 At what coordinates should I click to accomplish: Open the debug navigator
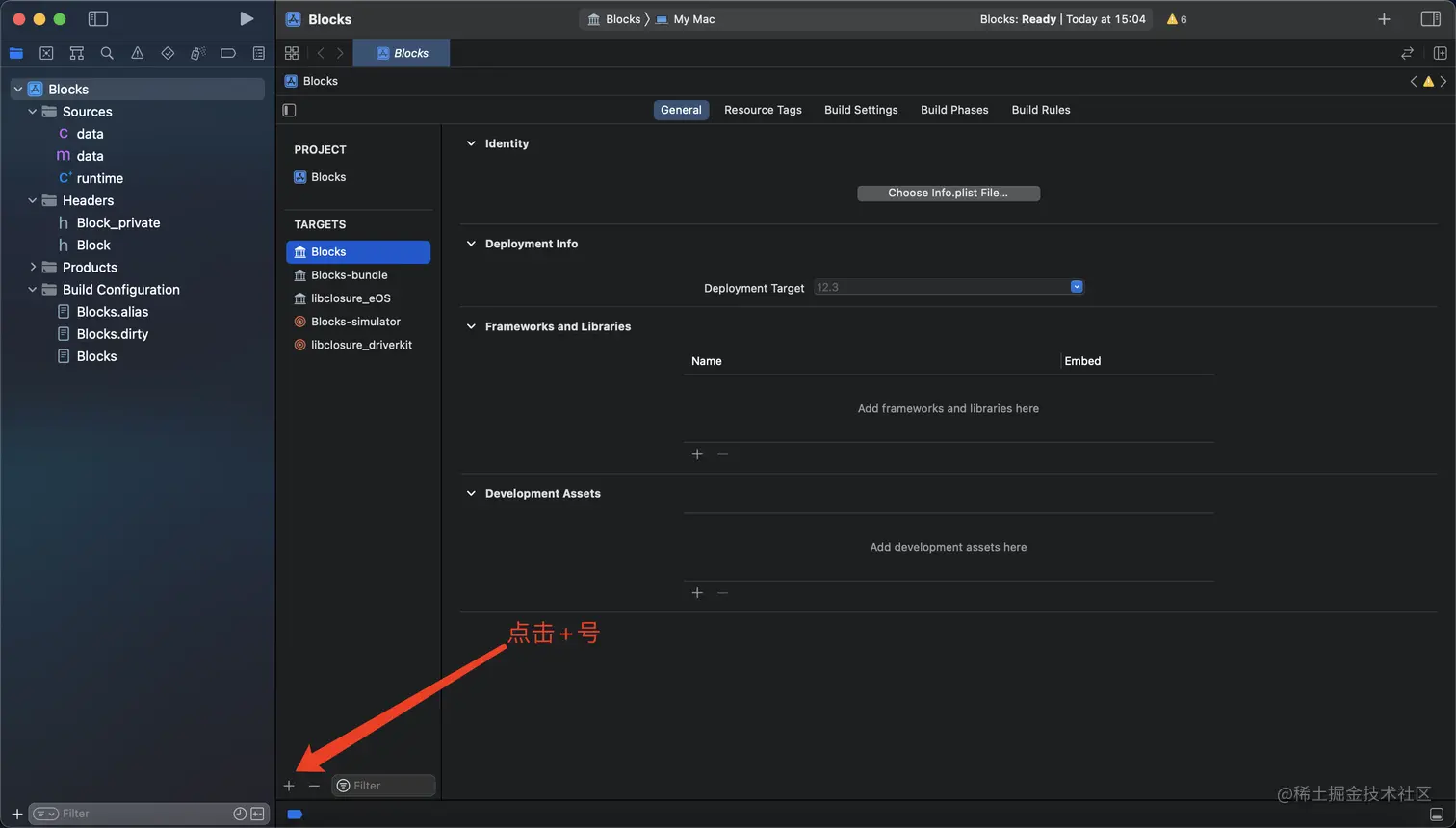tap(197, 53)
